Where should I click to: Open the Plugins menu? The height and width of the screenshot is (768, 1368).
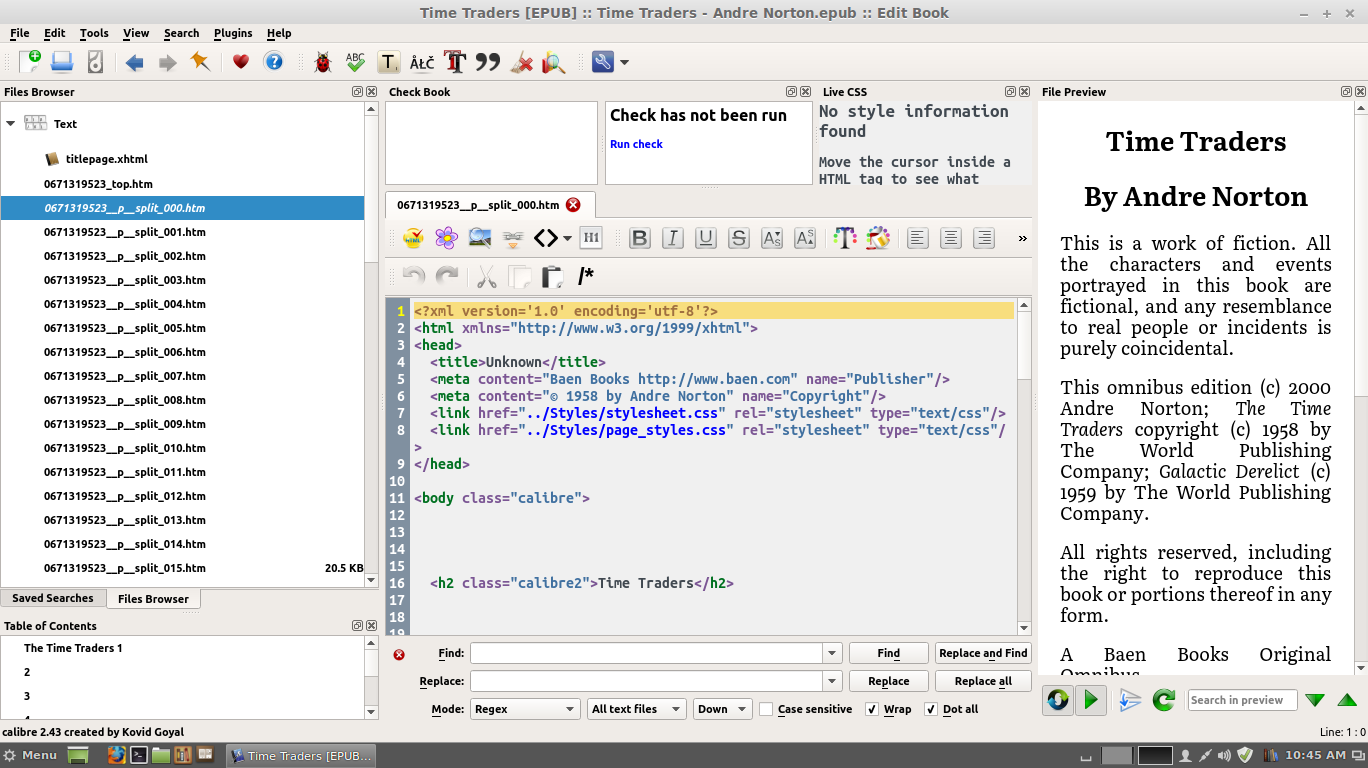[232, 33]
